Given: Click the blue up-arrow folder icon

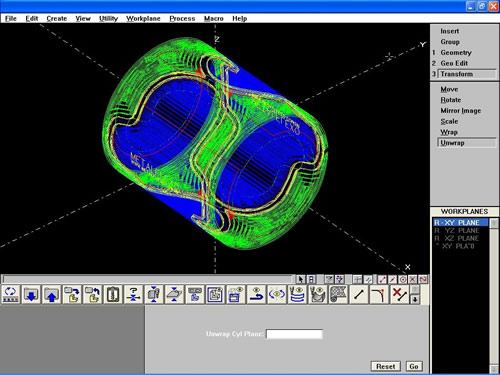Looking at the screenshot, I should [51, 294].
